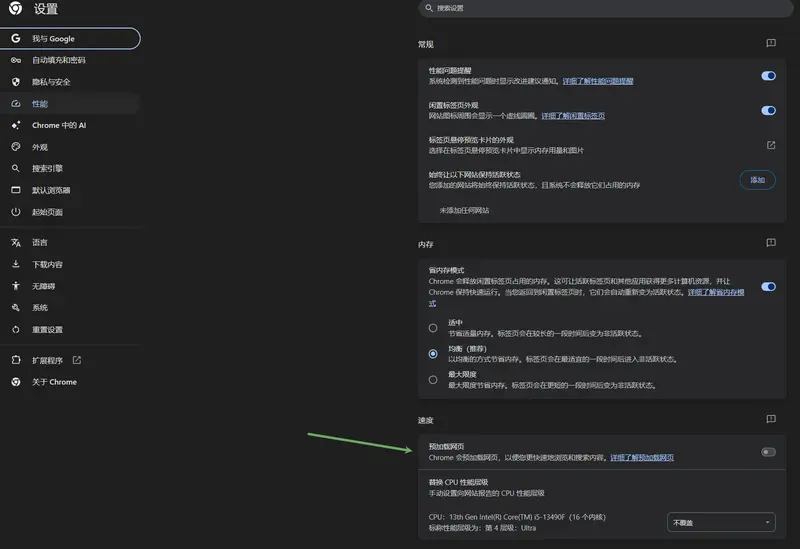This screenshot has width=800, height=549.
Task: Open the 不覆盖 CPU tier dropdown
Action: (721, 522)
